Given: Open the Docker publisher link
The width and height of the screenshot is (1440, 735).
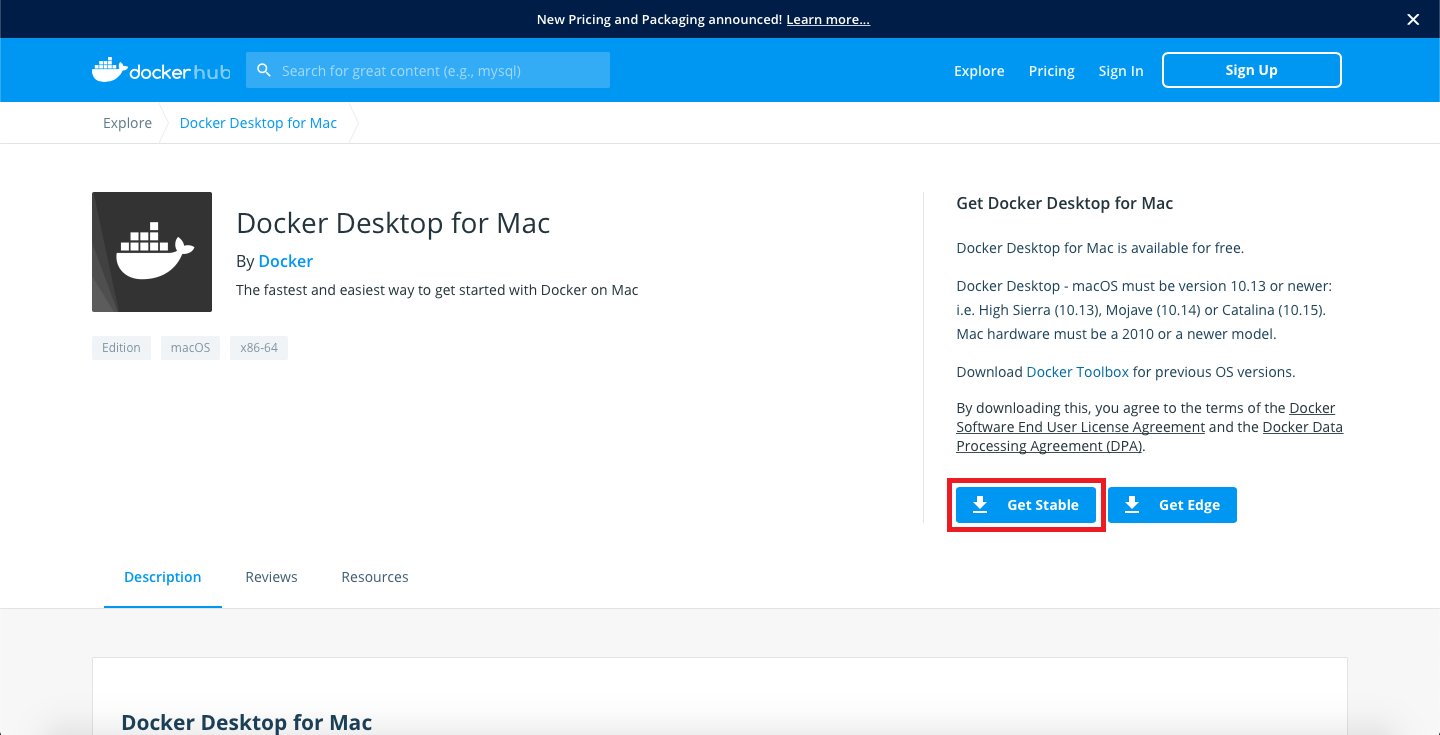Looking at the screenshot, I should tap(286, 261).
